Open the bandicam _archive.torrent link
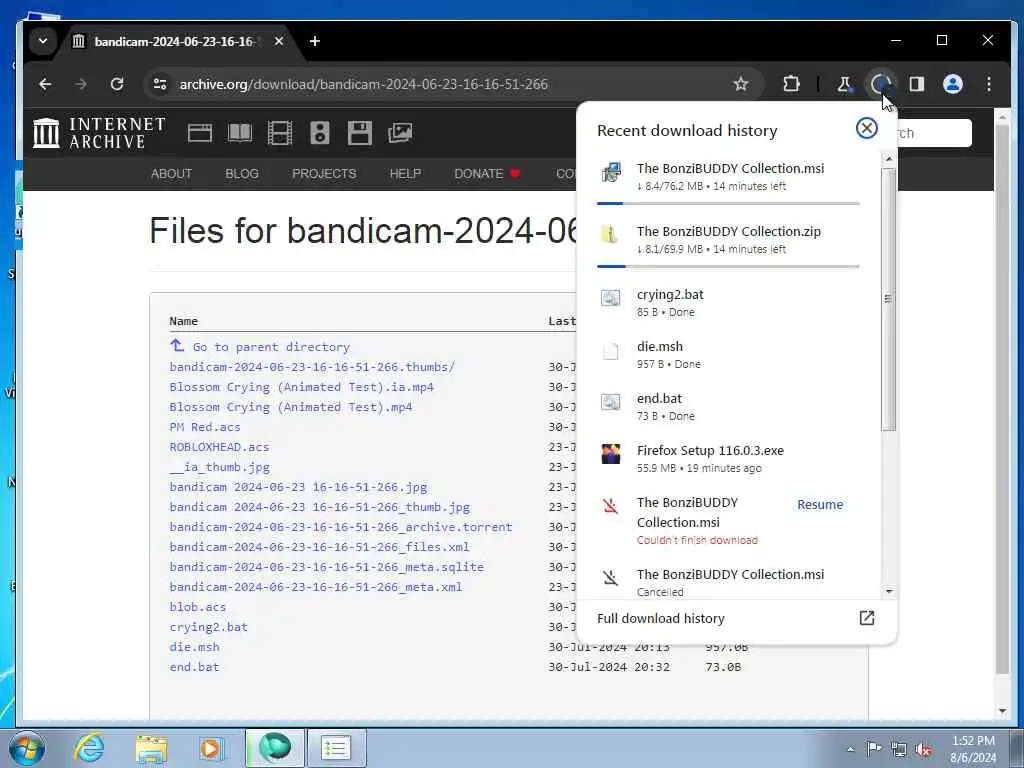 tap(341, 527)
